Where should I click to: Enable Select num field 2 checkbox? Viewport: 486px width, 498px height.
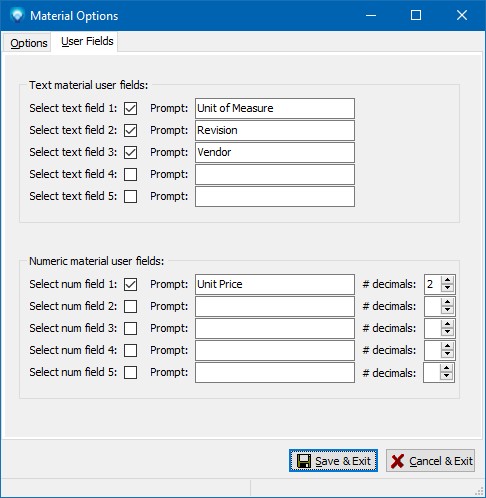[x=130, y=306]
